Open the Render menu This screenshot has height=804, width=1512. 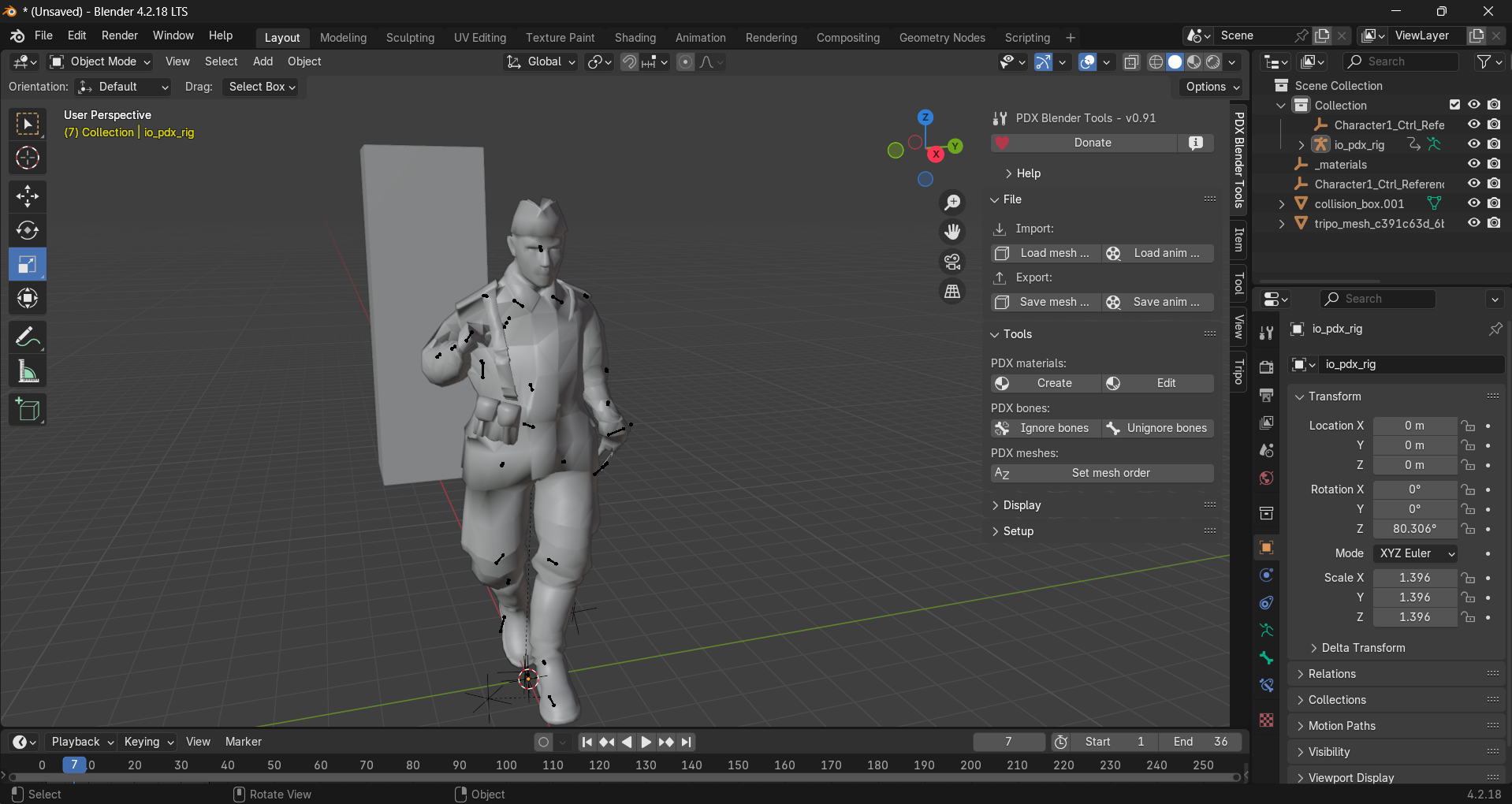pos(120,35)
